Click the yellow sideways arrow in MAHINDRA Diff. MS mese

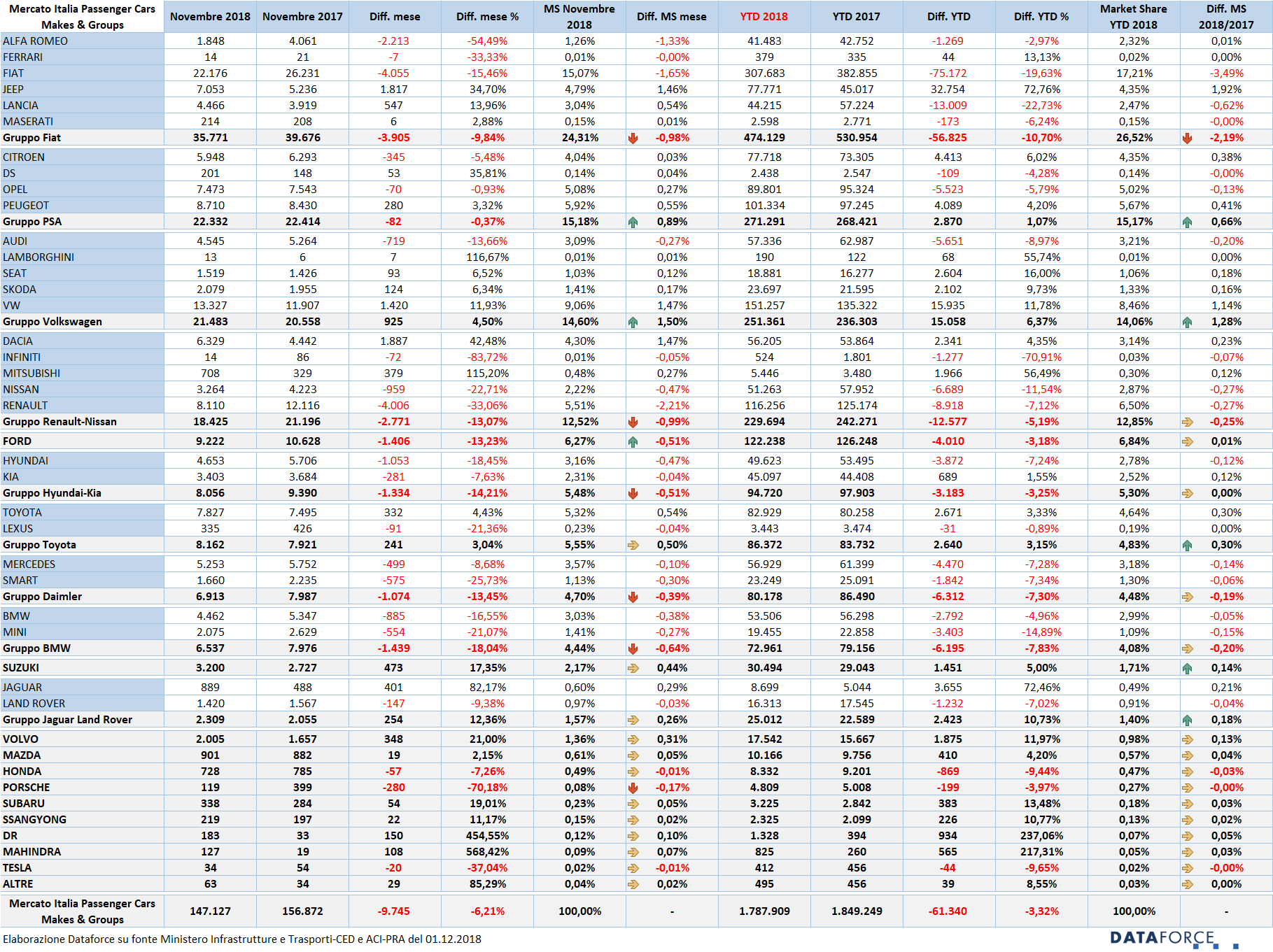point(633,852)
